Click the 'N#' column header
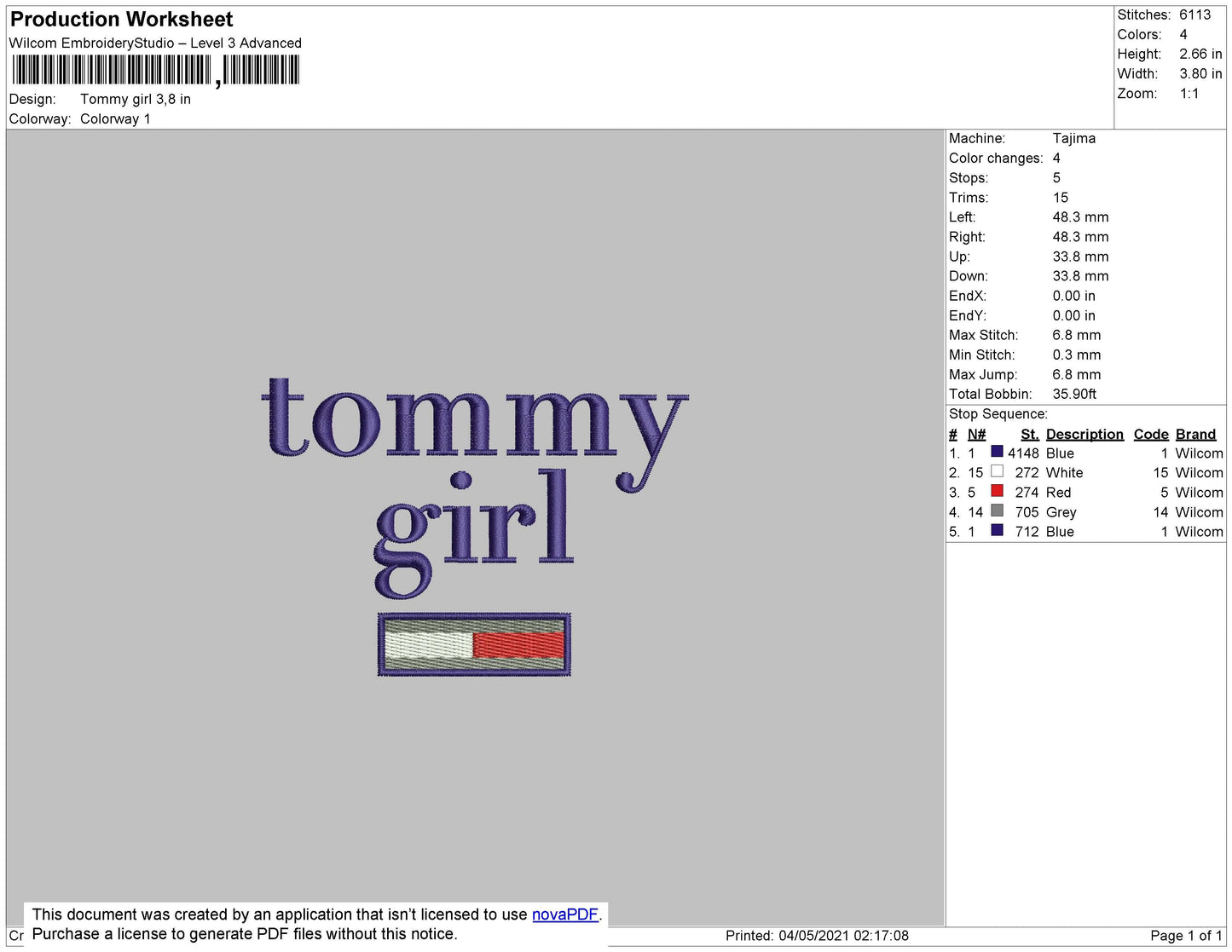Viewport: 1232px width, 952px height. coord(976,434)
